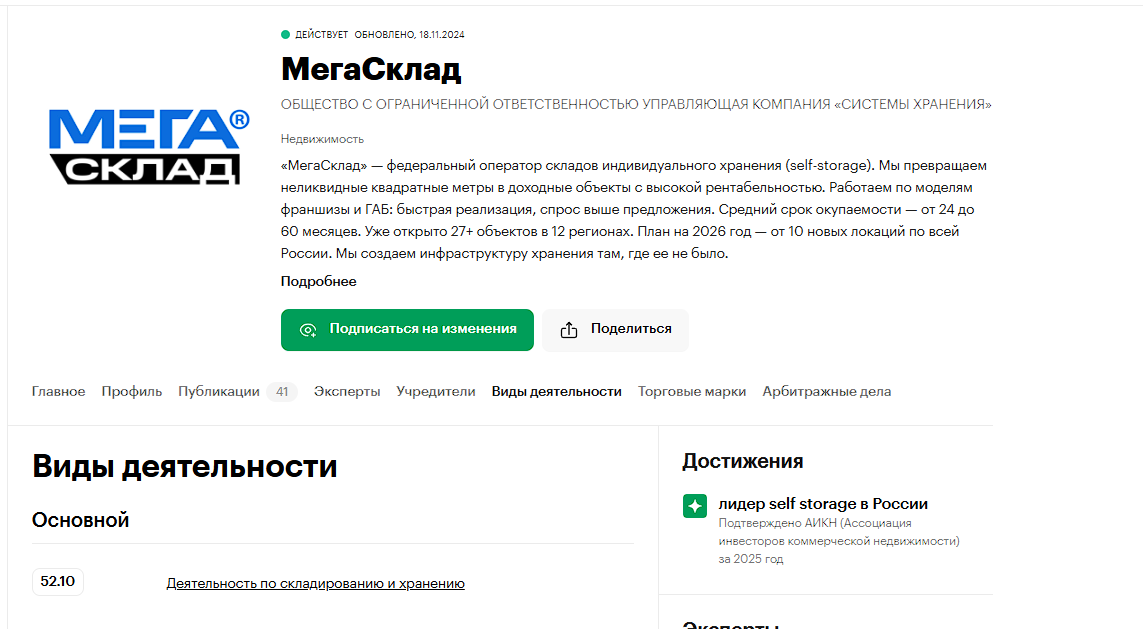
Task: Click the green subscription bell icon
Action: point(306,330)
